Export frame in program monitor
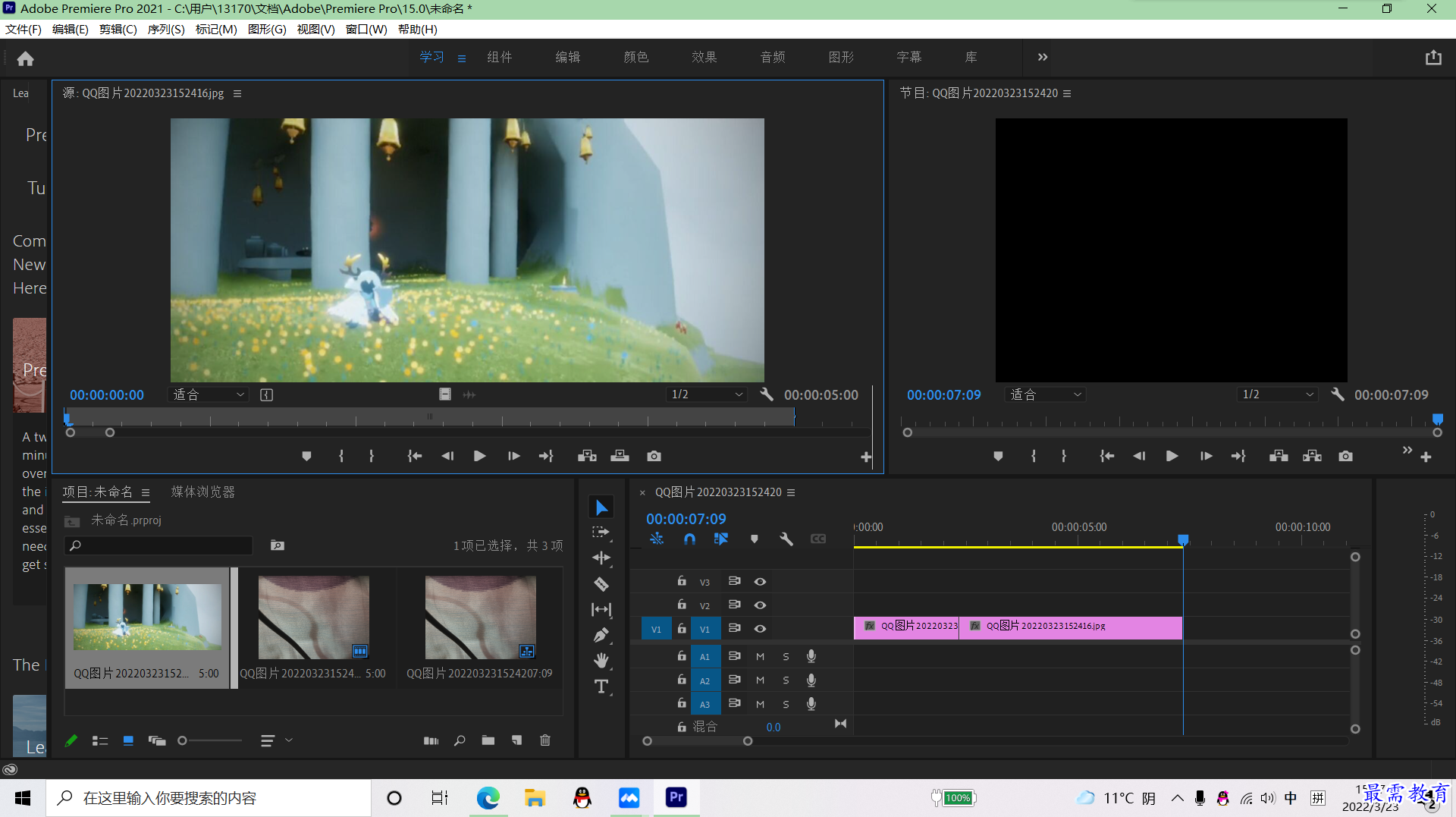Screen dimensions: 1456x817 (x=1345, y=456)
